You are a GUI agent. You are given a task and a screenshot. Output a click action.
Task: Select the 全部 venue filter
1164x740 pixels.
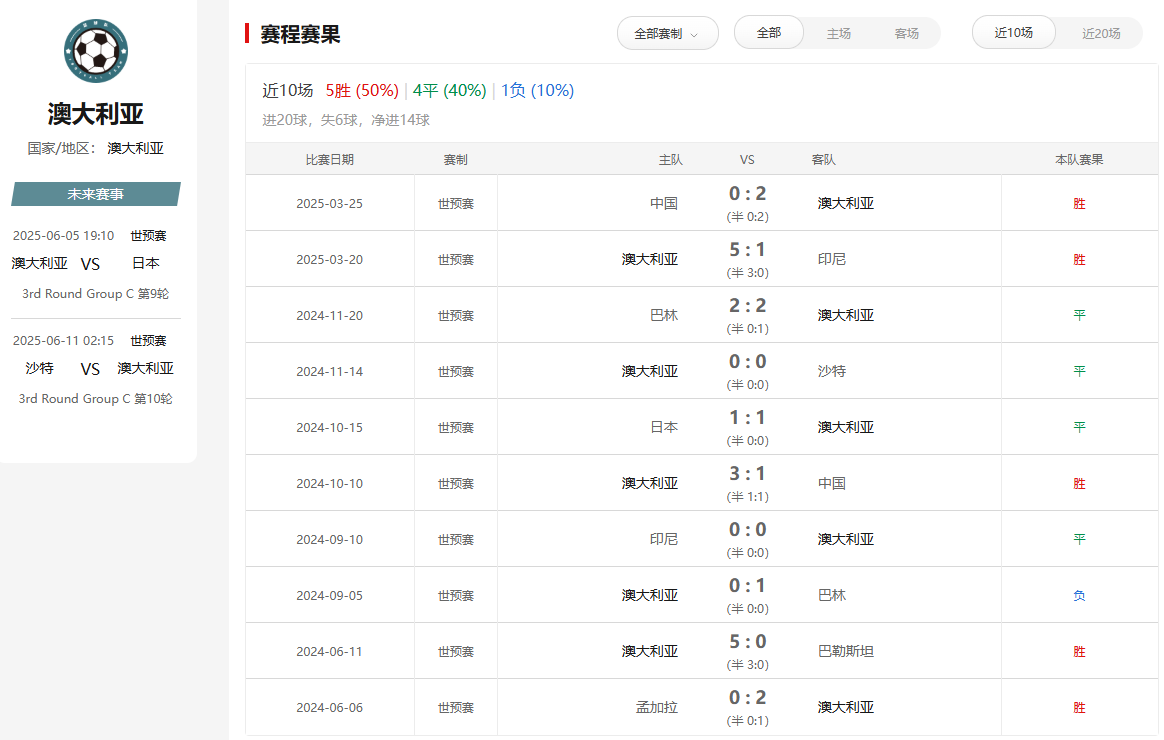769,33
